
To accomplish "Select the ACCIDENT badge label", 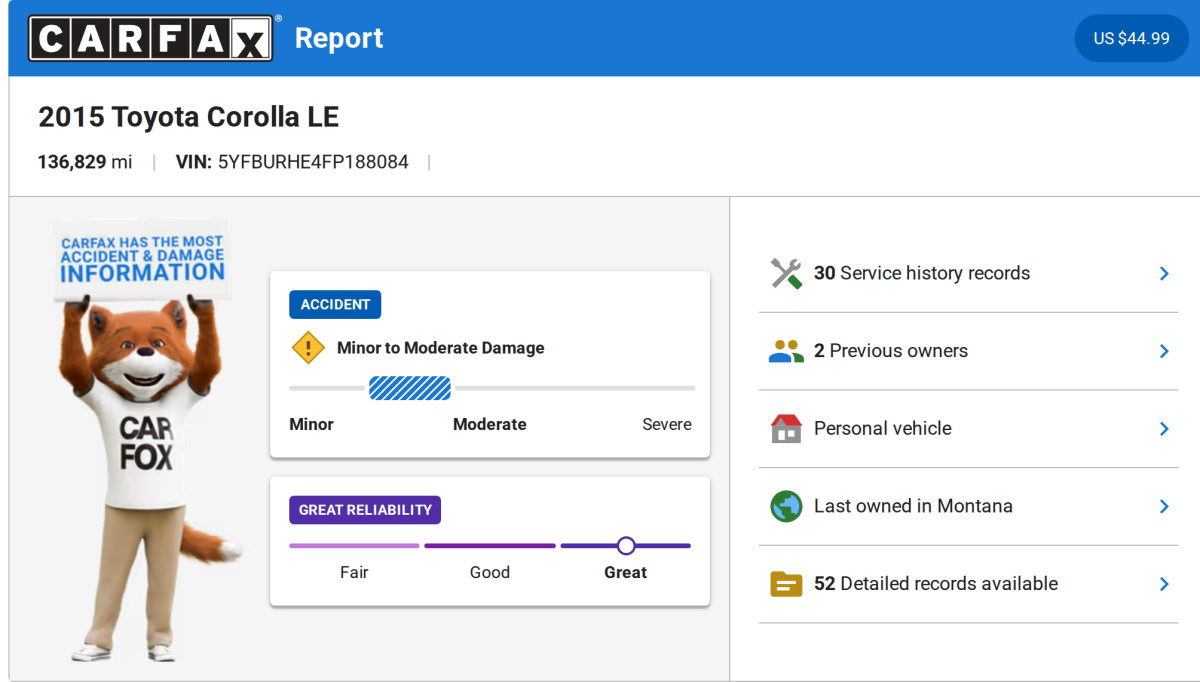I will (335, 305).
